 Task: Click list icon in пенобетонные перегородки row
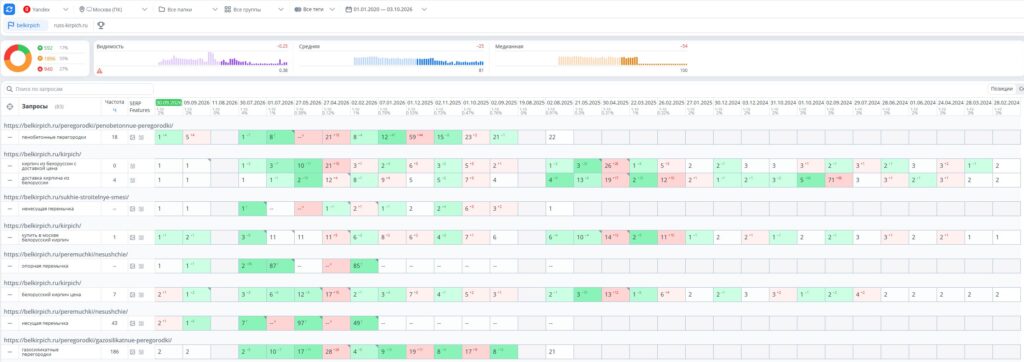pos(141,137)
